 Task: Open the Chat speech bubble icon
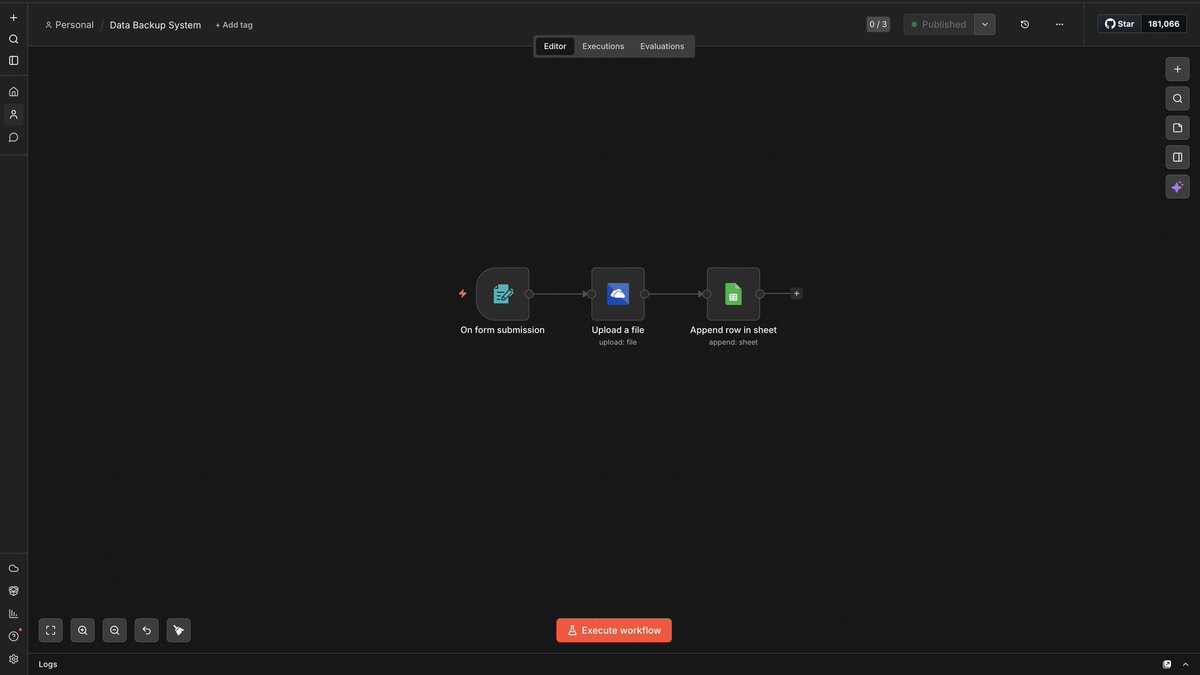click(x=13, y=137)
